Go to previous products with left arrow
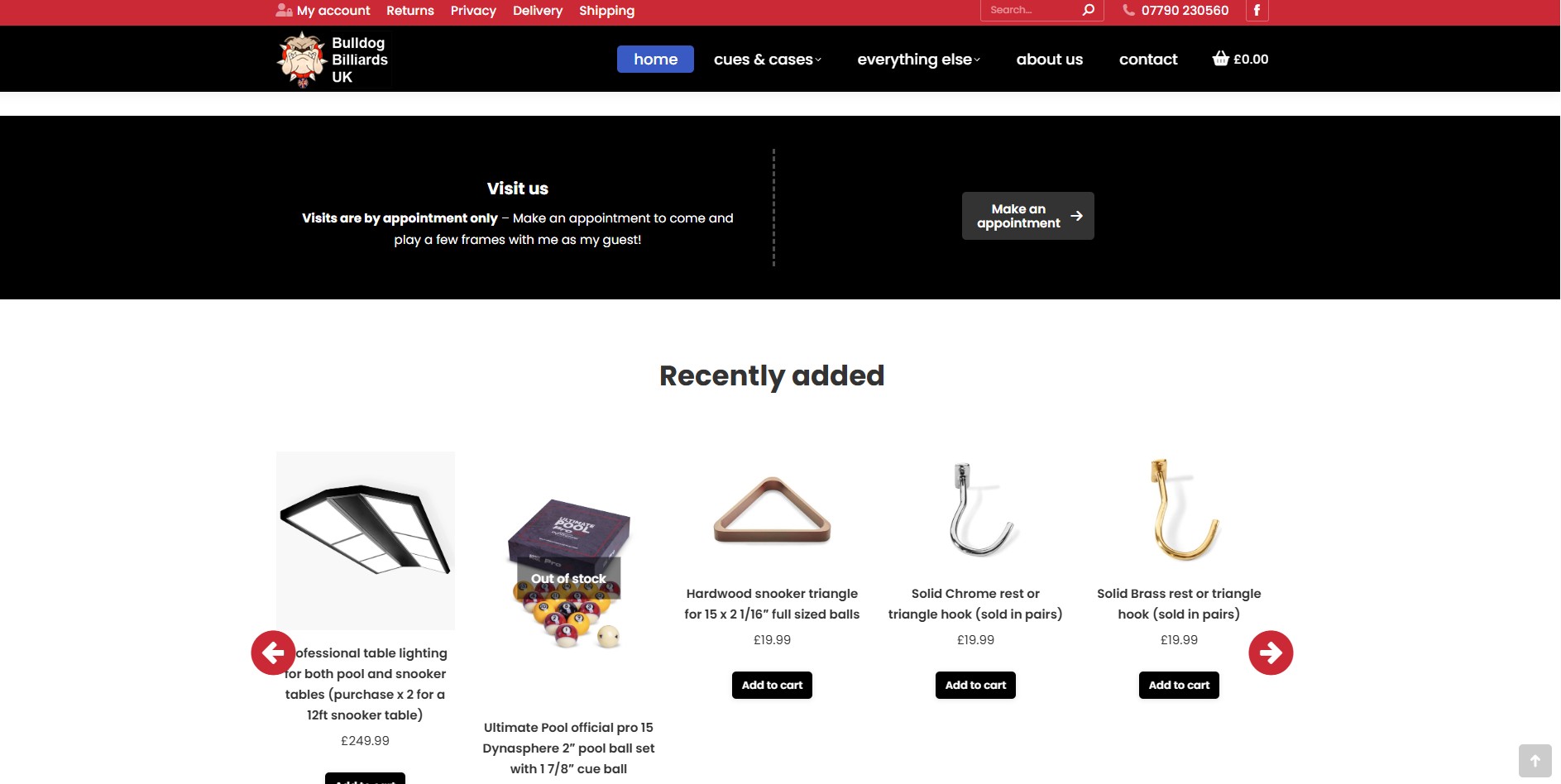Viewport: 1561px width, 784px height. (273, 653)
